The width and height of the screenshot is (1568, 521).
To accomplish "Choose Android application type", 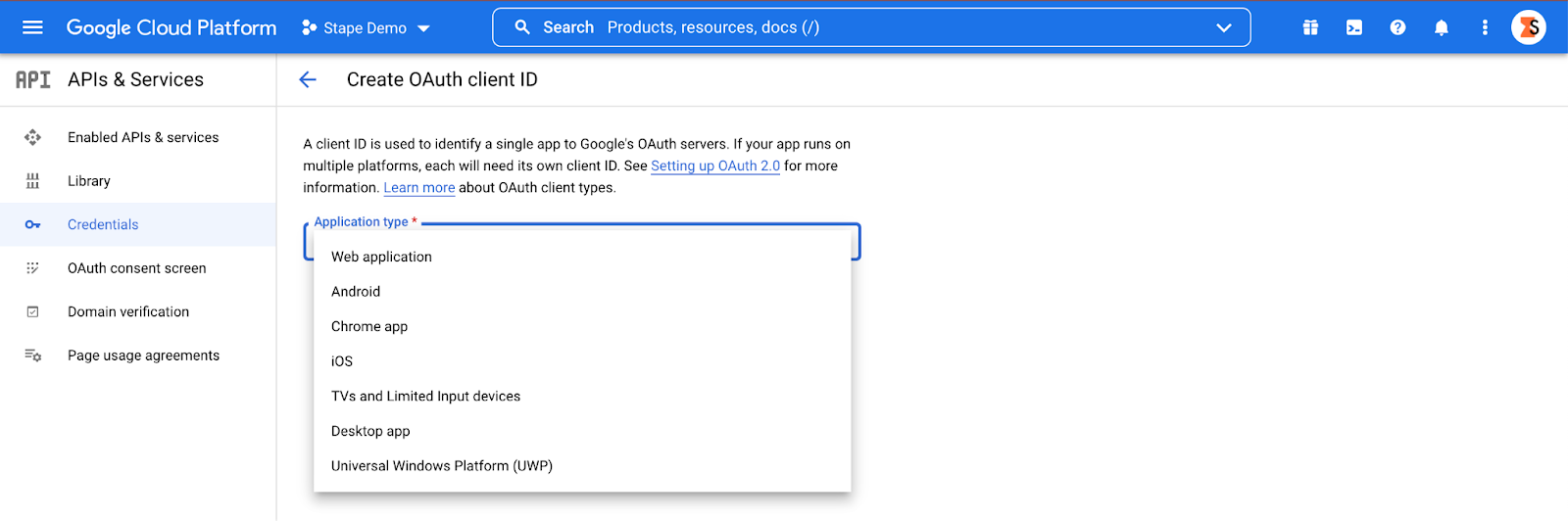I will (x=582, y=292).
